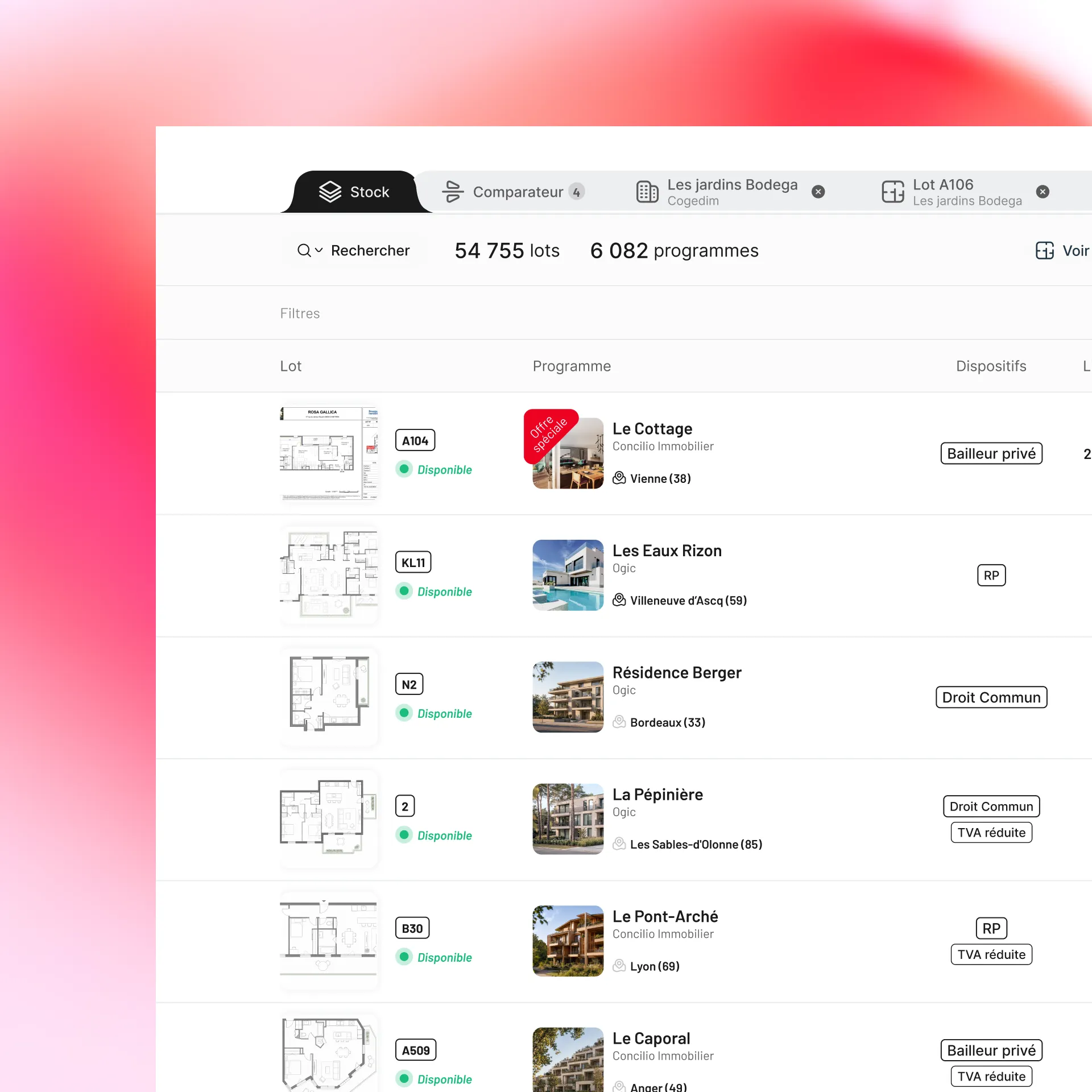The image size is (1092, 1092).
Task: Sort by the Dispositifs column header
Action: click(x=991, y=366)
